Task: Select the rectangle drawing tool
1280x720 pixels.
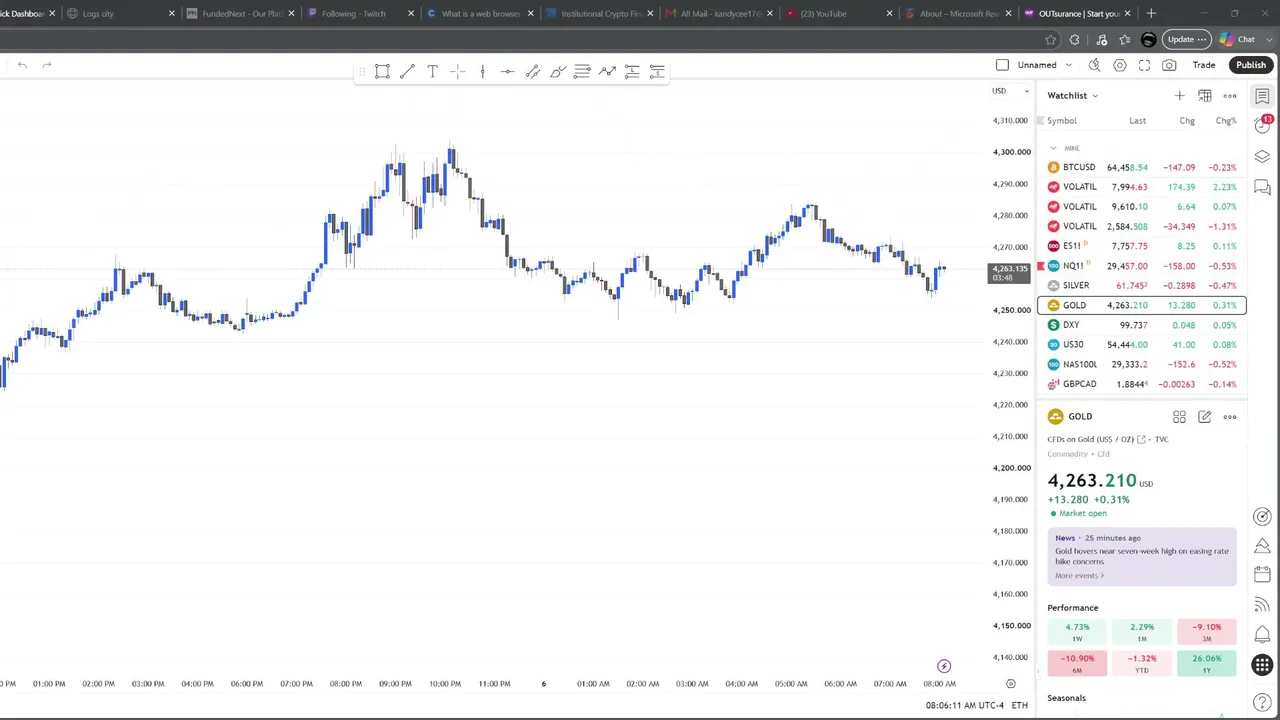Action: 382,71
